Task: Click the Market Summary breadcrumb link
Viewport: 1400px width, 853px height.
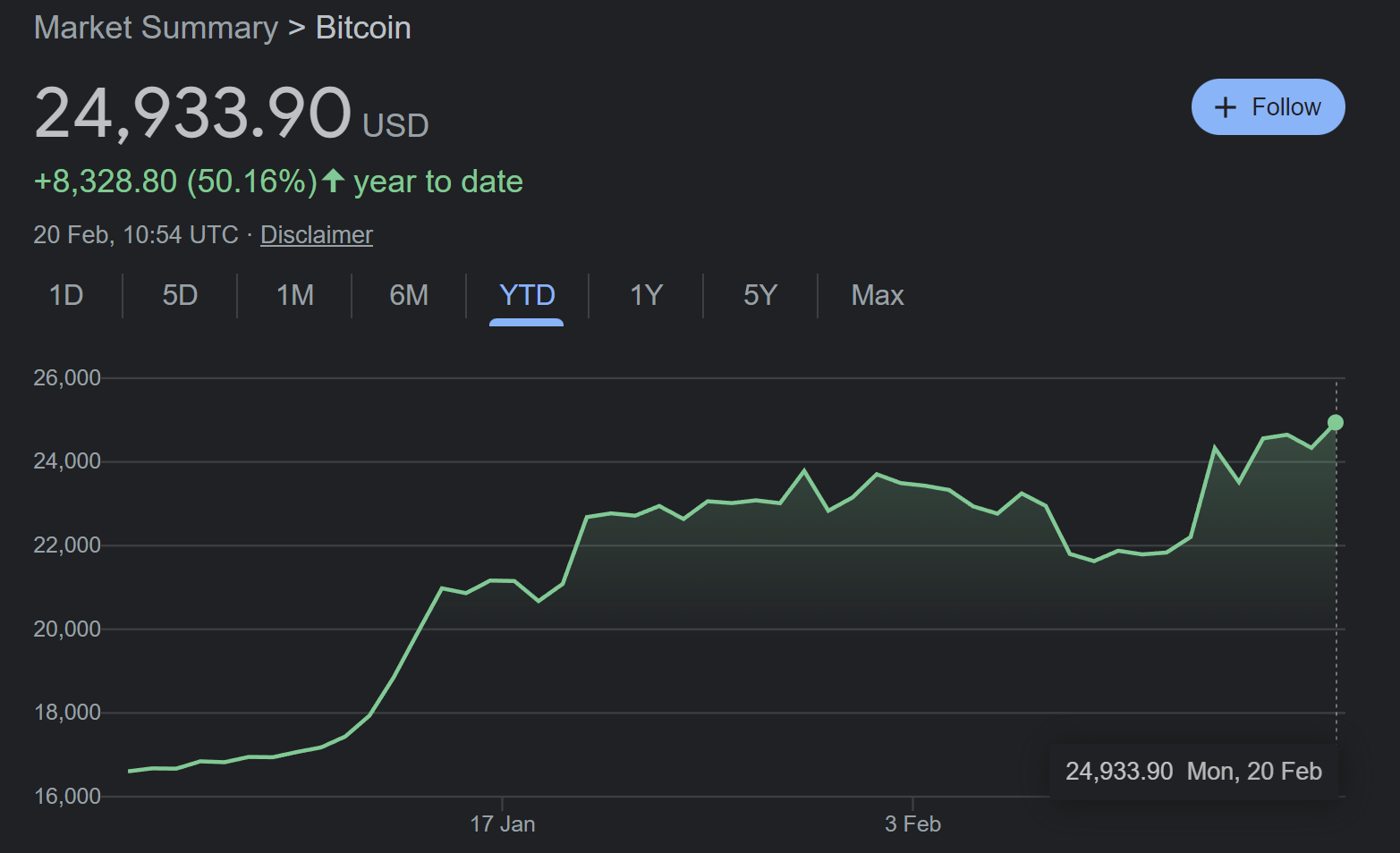Action: [x=156, y=28]
